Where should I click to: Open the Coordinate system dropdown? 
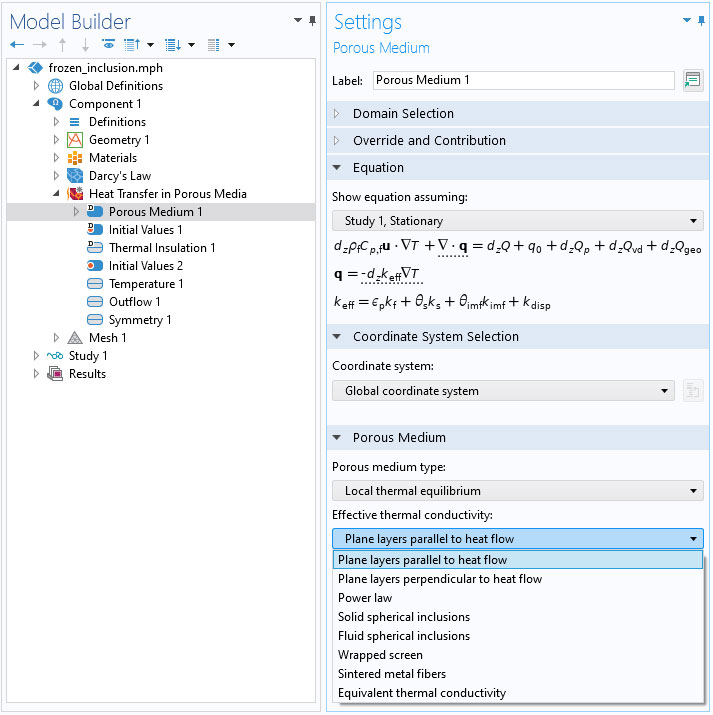click(503, 391)
